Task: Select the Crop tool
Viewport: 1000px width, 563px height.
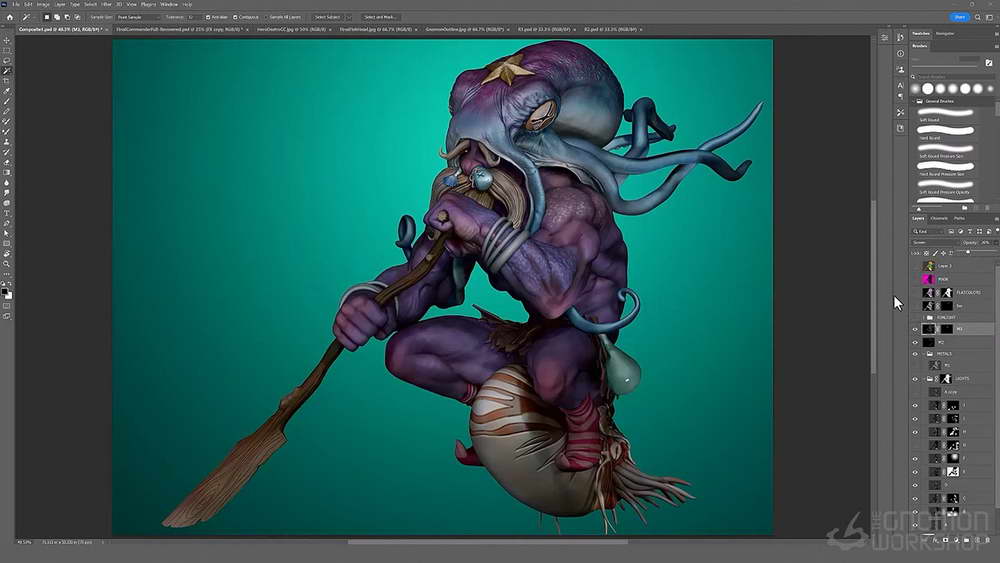Action: pos(7,81)
